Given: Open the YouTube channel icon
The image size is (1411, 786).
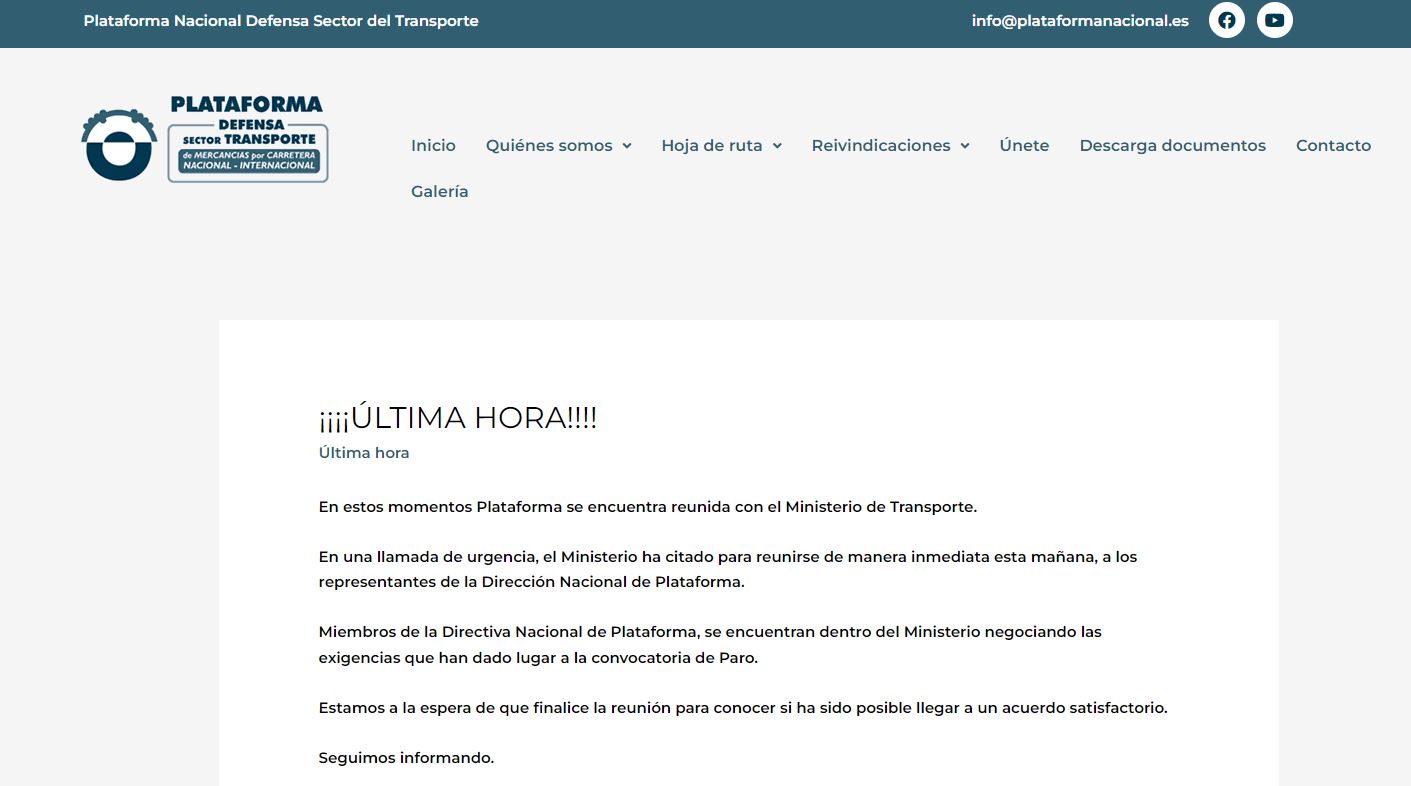Looking at the screenshot, I should [1274, 20].
